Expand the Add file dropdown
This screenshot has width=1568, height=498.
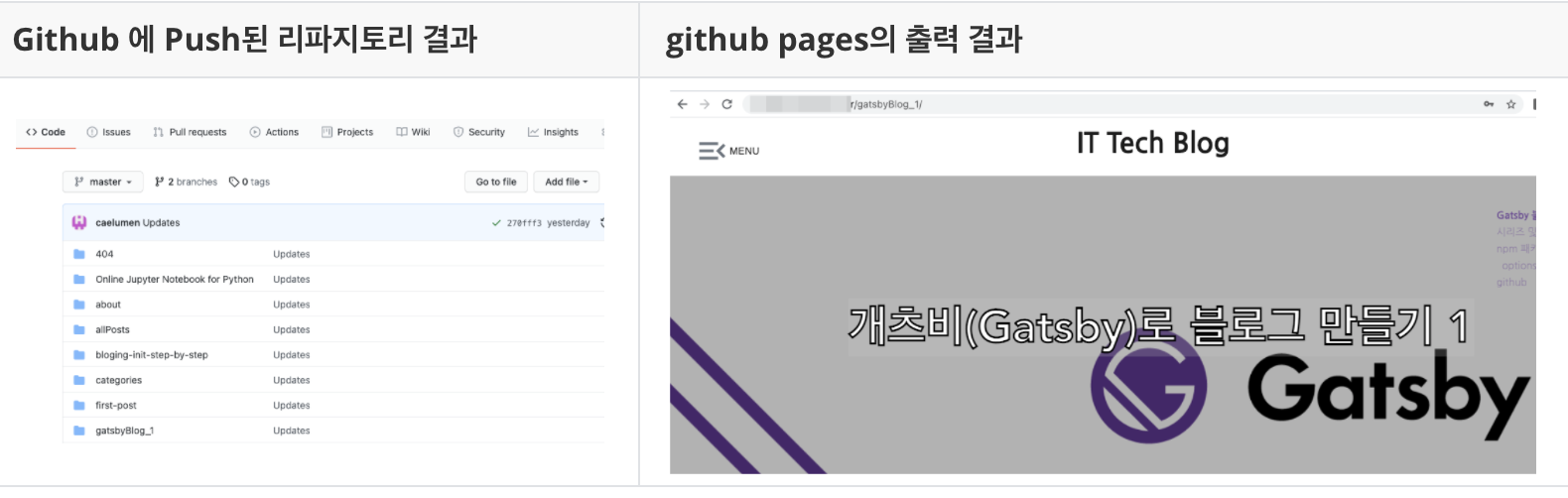point(567,182)
